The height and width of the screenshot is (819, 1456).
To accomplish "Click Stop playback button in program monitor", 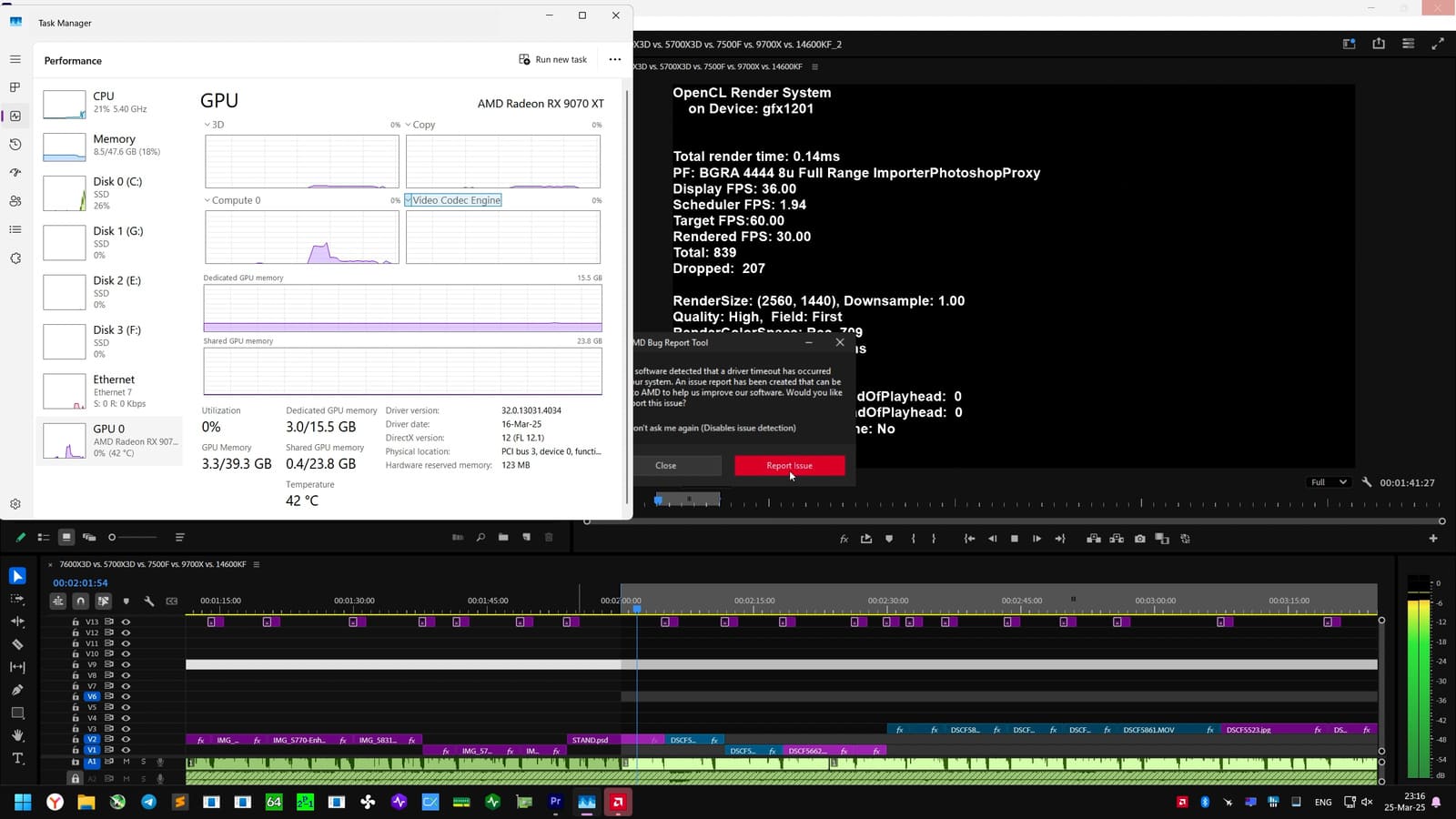I will pyautogui.click(x=1014, y=539).
